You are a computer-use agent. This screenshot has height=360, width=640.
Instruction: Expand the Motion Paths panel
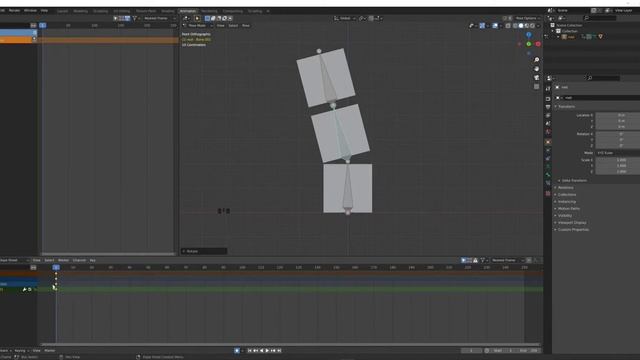point(569,209)
